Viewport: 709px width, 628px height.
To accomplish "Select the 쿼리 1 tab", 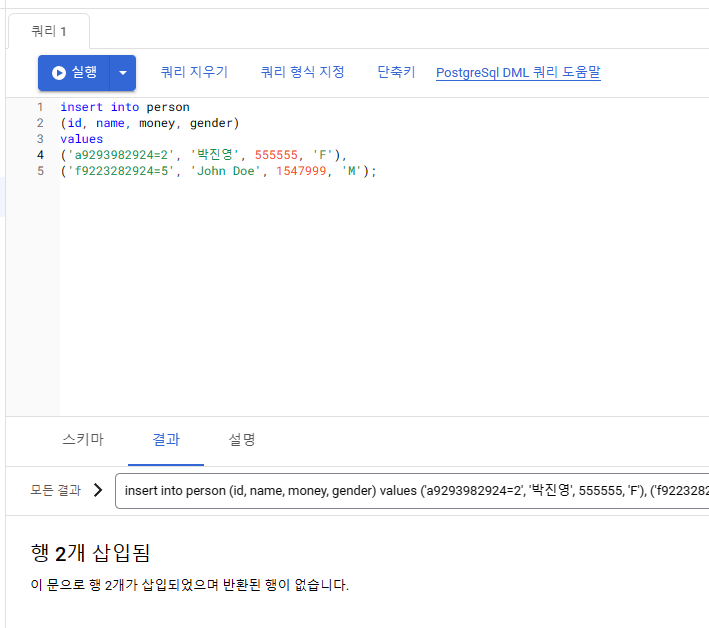I will pyautogui.click(x=48, y=31).
